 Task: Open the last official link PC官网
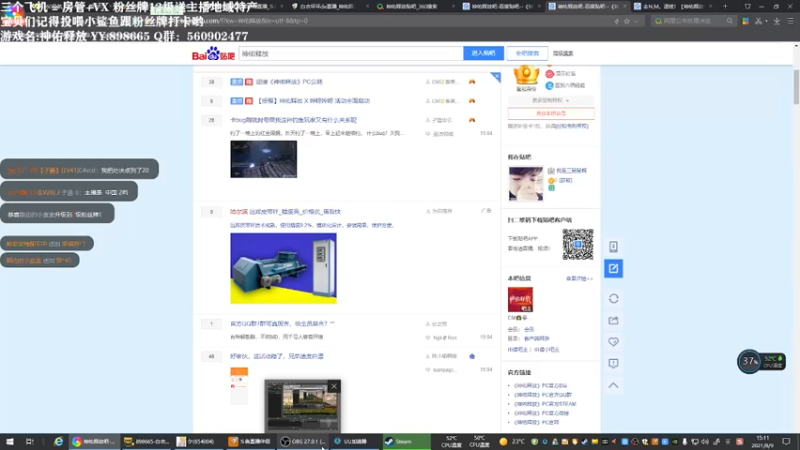537,422
